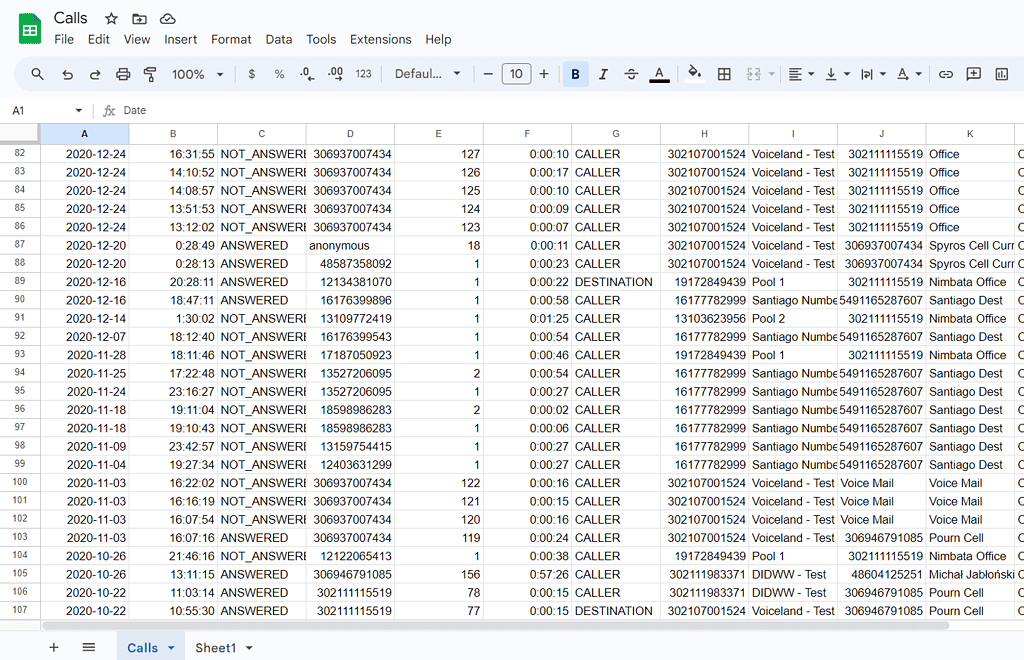Image resolution: width=1024 pixels, height=660 pixels.
Task: Click the print icon in toolbar
Action: (x=123, y=74)
